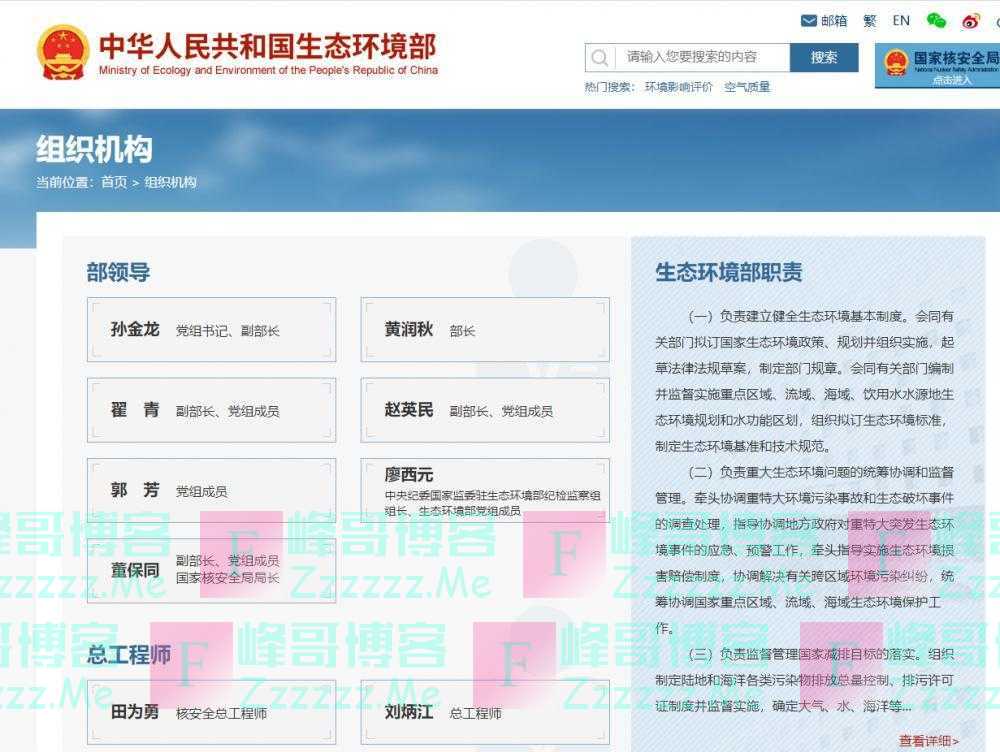Open 廖西元 leader card
1000x752 pixels.
click(x=485, y=490)
